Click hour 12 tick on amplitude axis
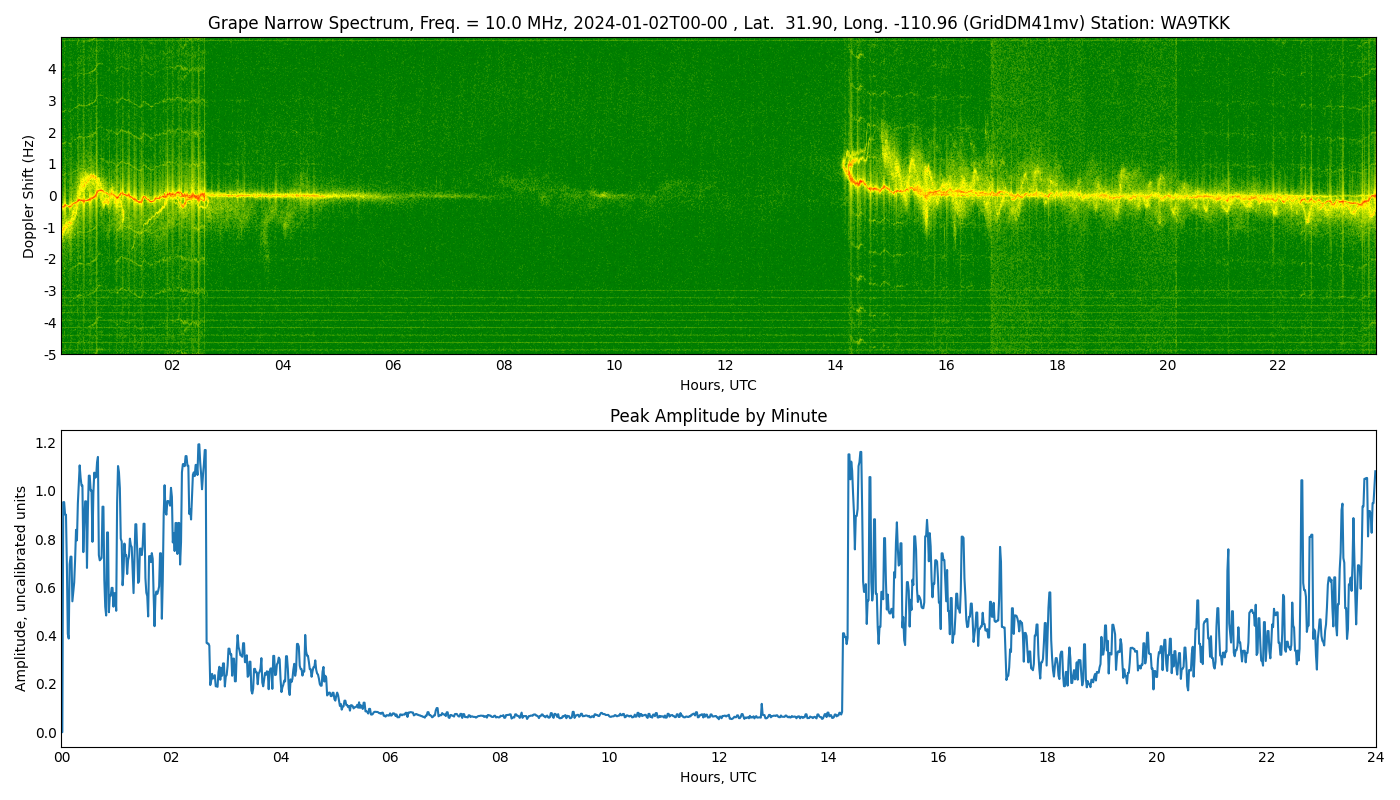The image size is (1400, 800). coord(719,757)
